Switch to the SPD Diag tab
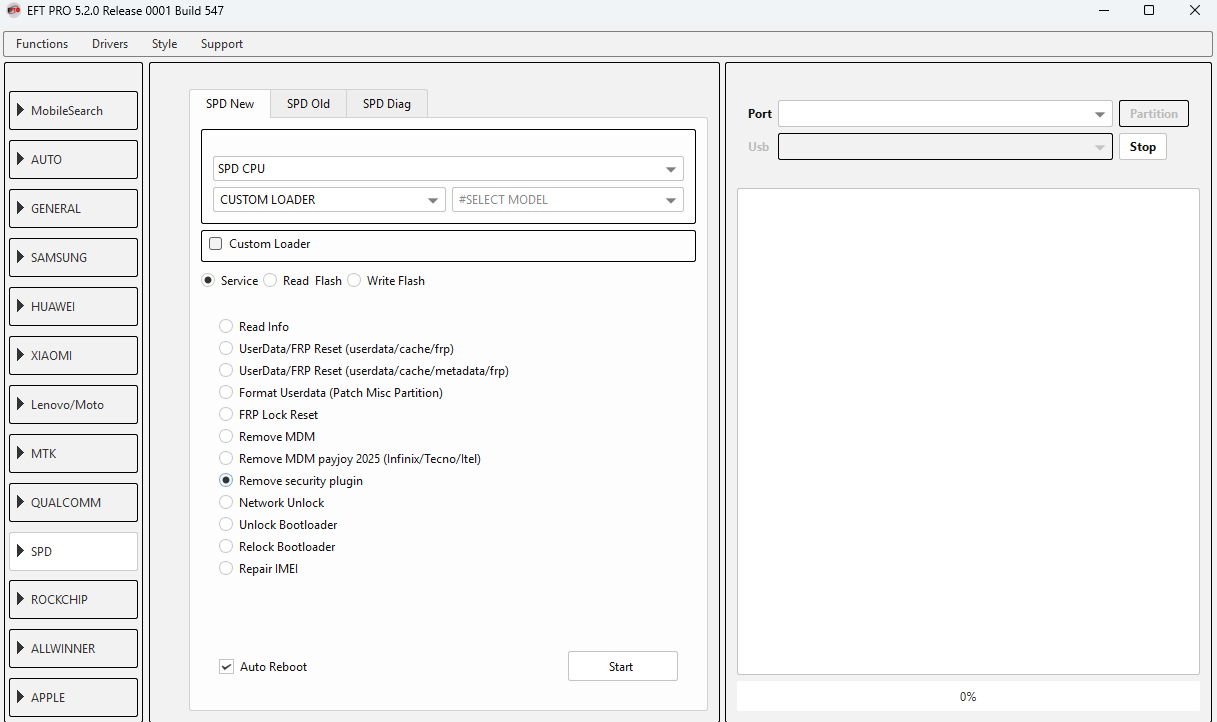 [x=387, y=104]
